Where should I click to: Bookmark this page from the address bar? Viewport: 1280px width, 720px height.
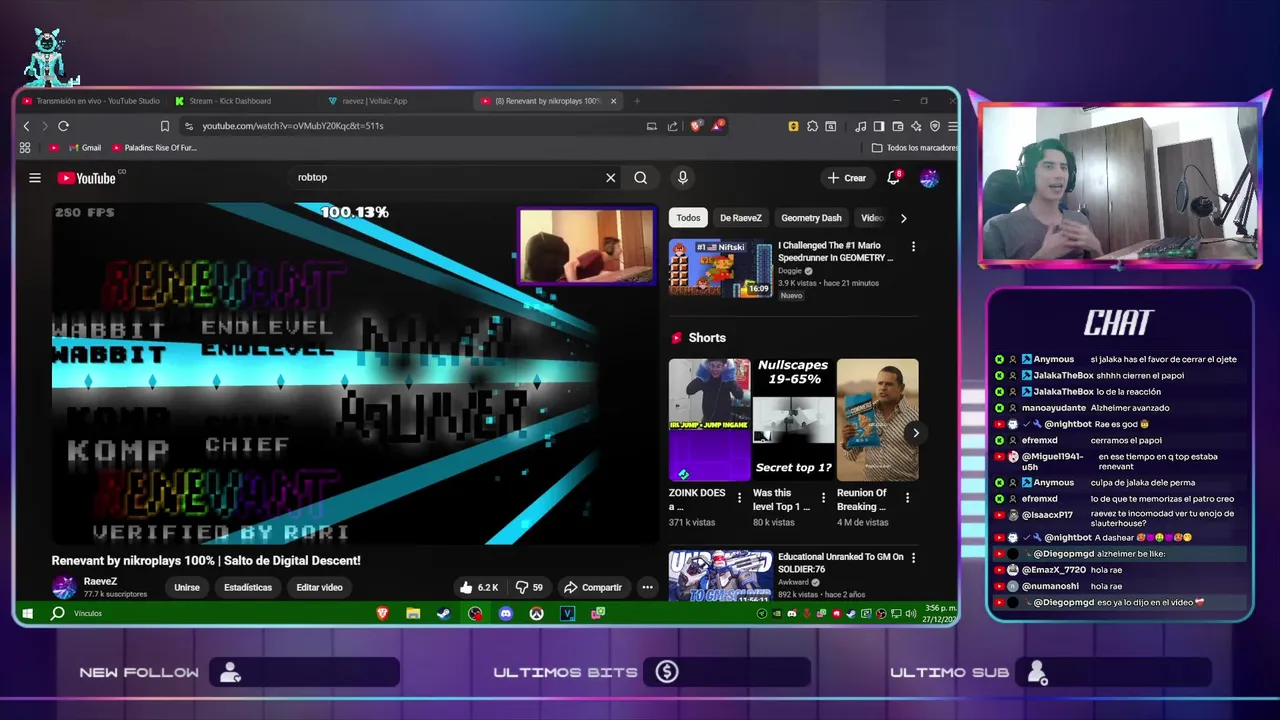165,126
